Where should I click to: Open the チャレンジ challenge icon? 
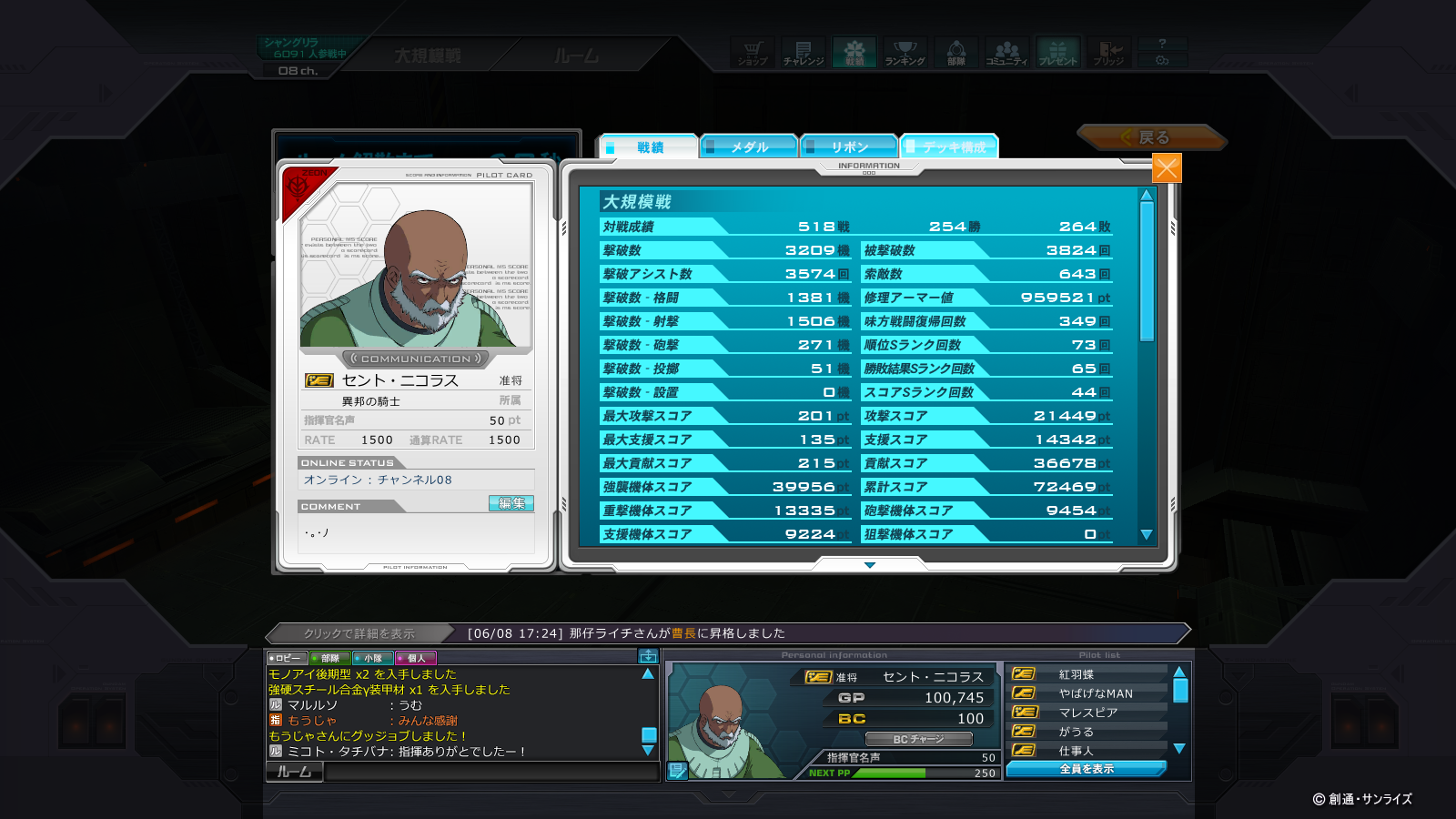point(803,53)
